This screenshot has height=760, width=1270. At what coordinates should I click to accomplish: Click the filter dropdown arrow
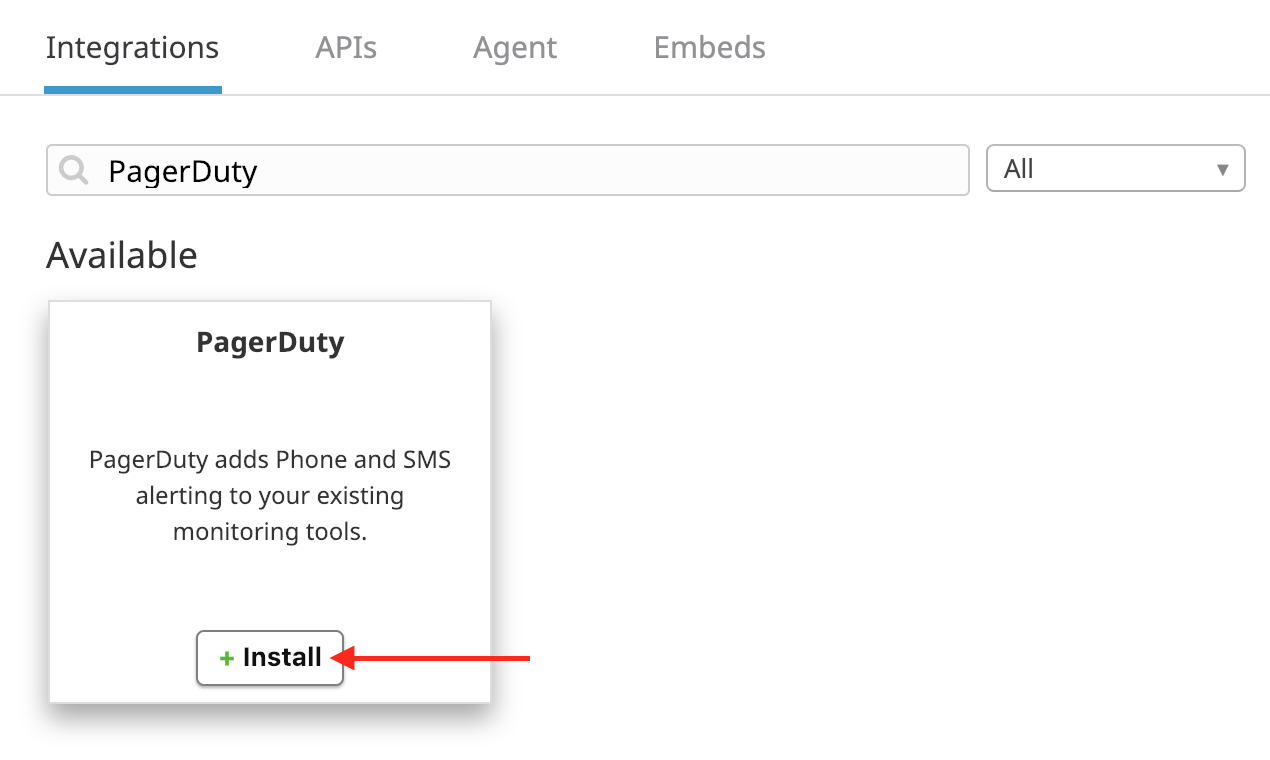[1222, 169]
